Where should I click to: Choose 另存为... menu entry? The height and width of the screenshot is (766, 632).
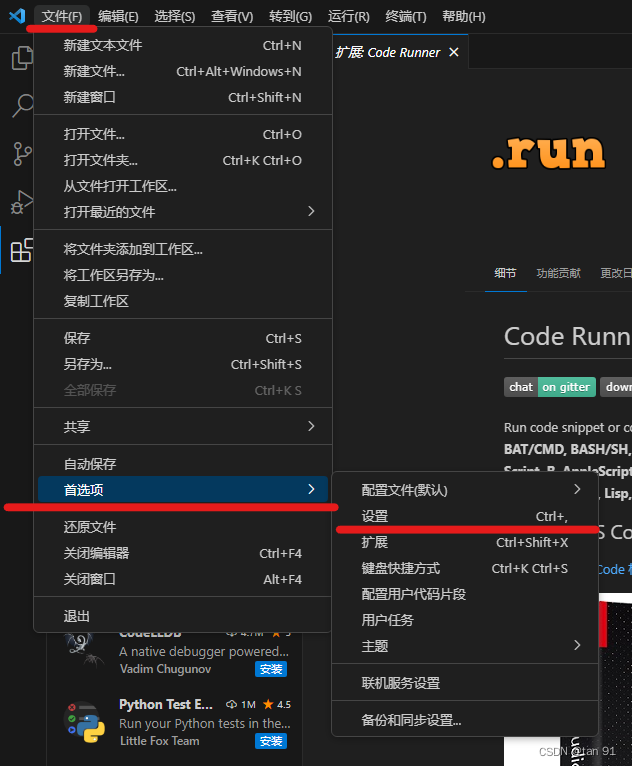pyautogui.click(x=183, y=364)
